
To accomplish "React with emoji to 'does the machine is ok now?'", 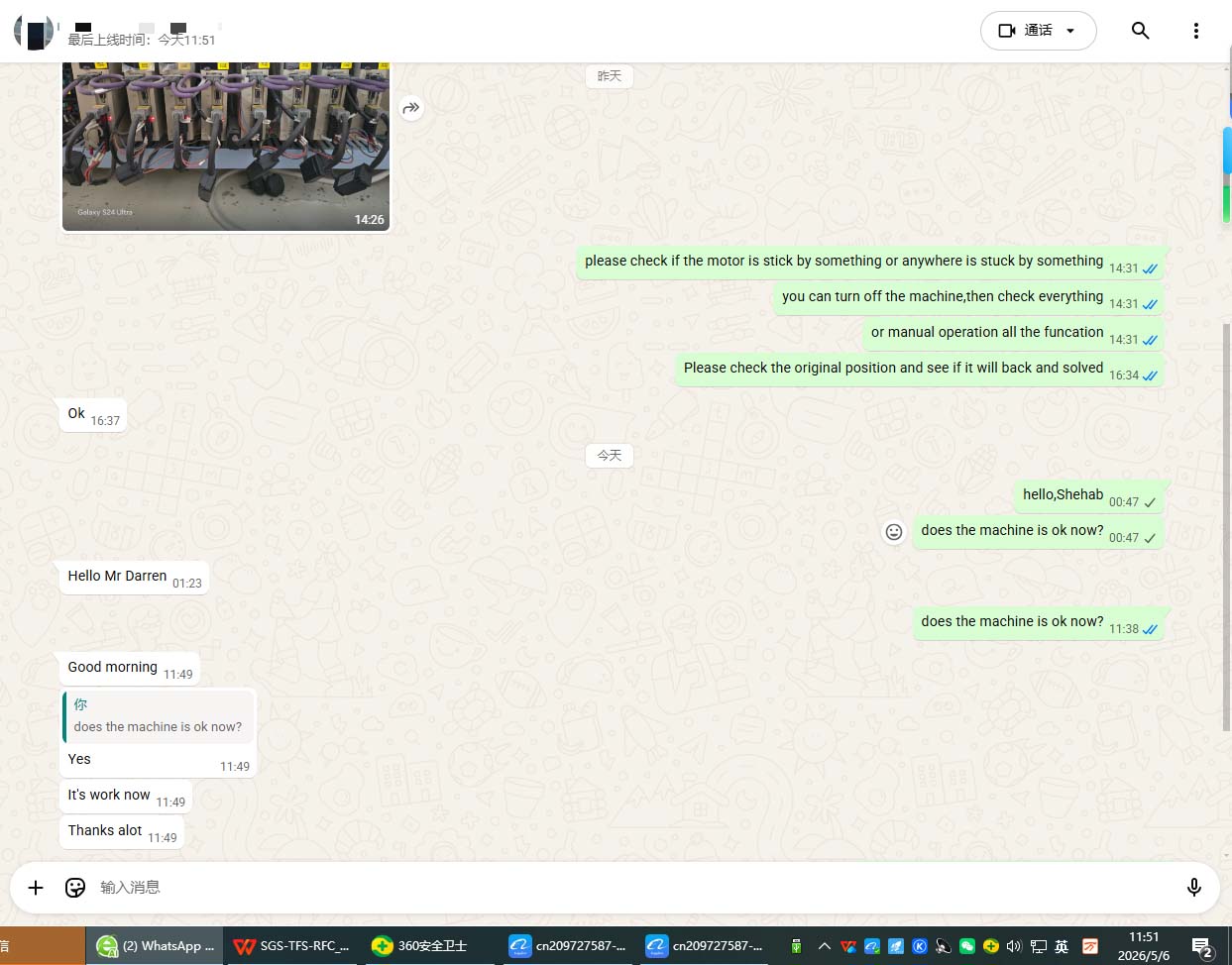I will pyautogui.click(x=894, y=532).
